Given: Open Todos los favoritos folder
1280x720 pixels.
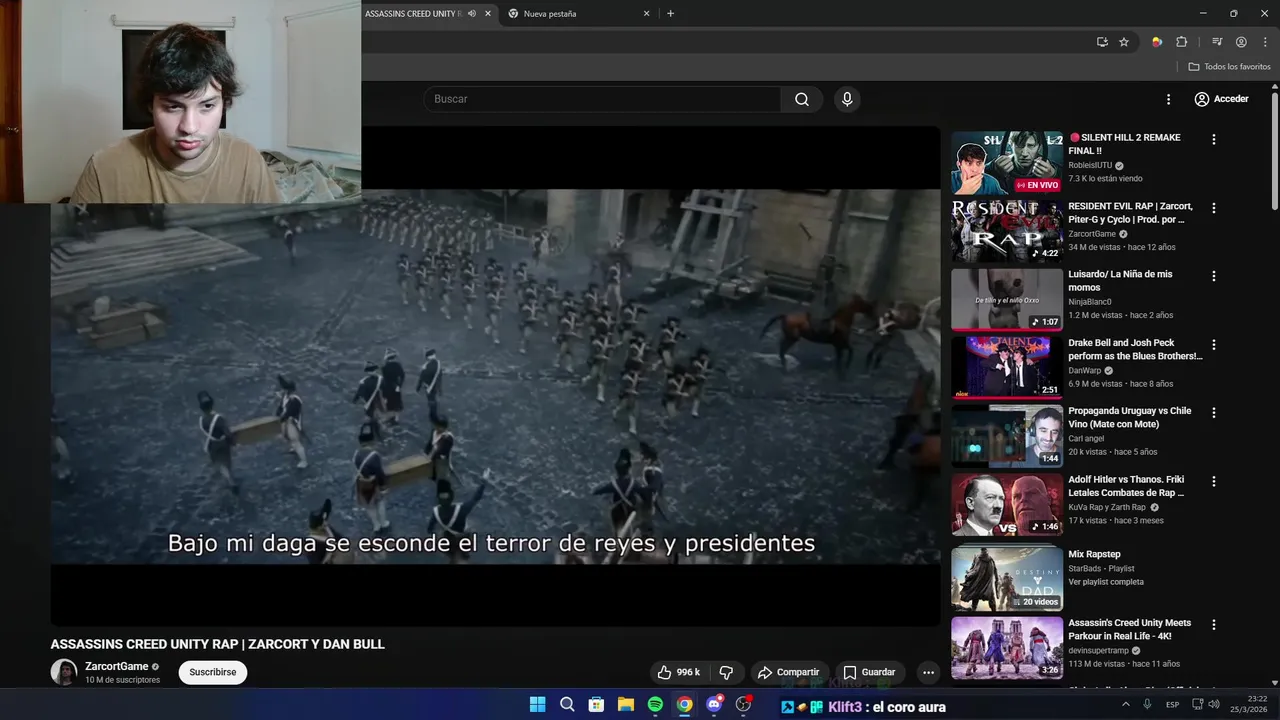Looking at the screenshot, I should click(x=1229, y=67).
